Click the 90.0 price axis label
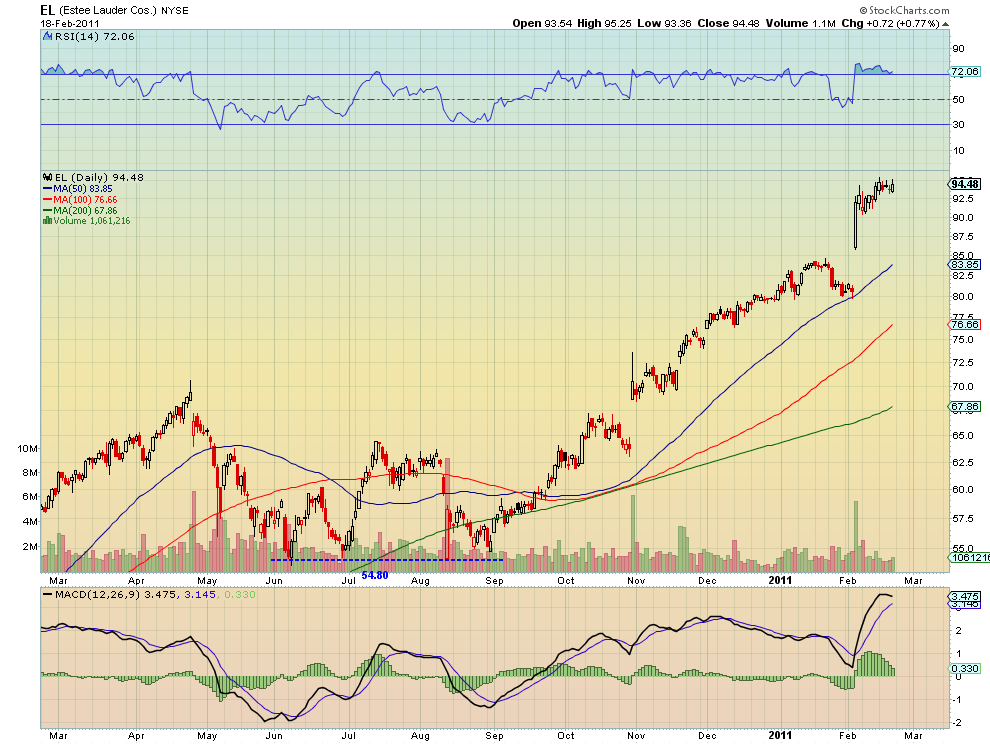 [963, 217]
